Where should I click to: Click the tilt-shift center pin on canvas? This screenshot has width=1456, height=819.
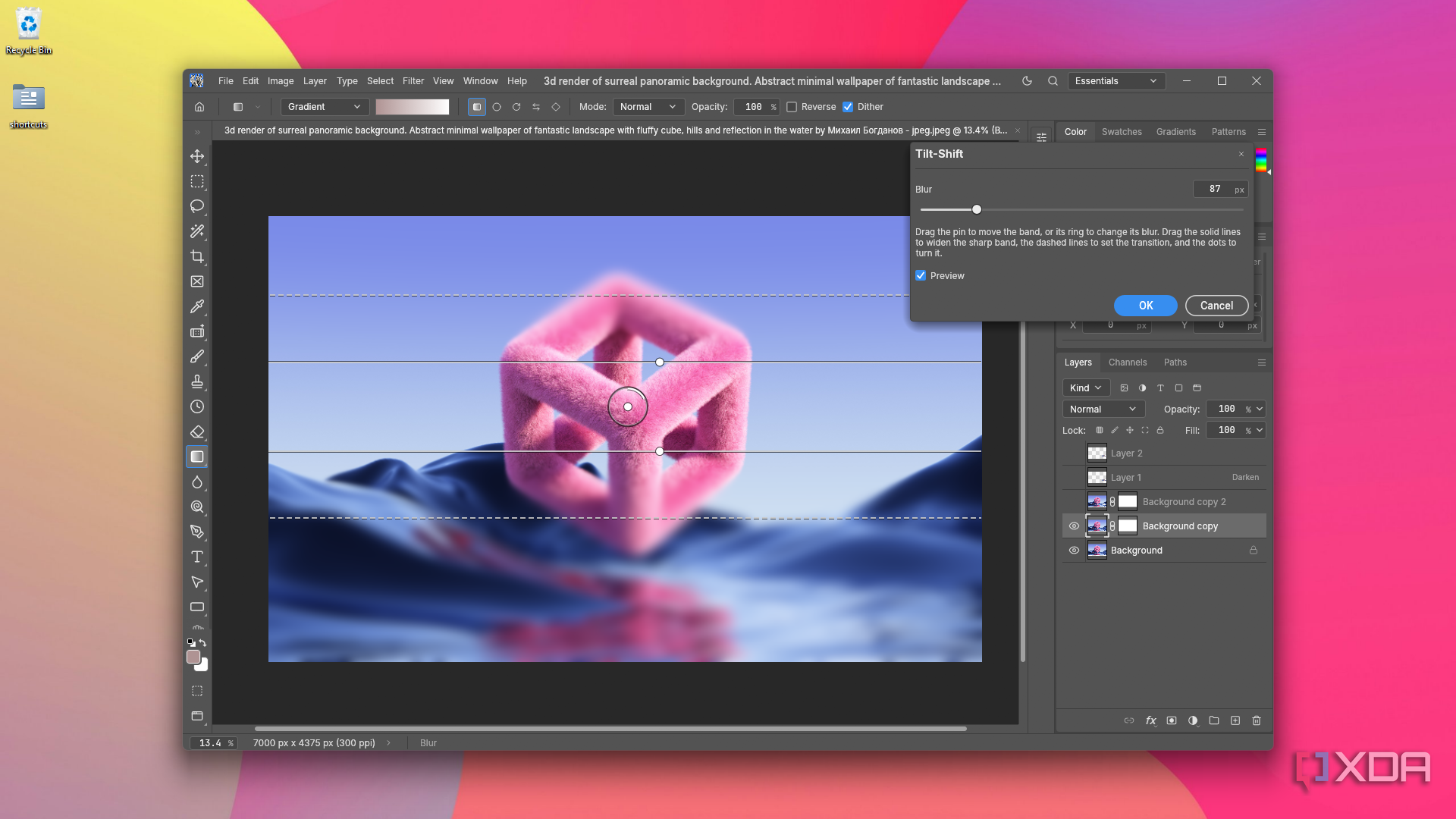[628, 407]
